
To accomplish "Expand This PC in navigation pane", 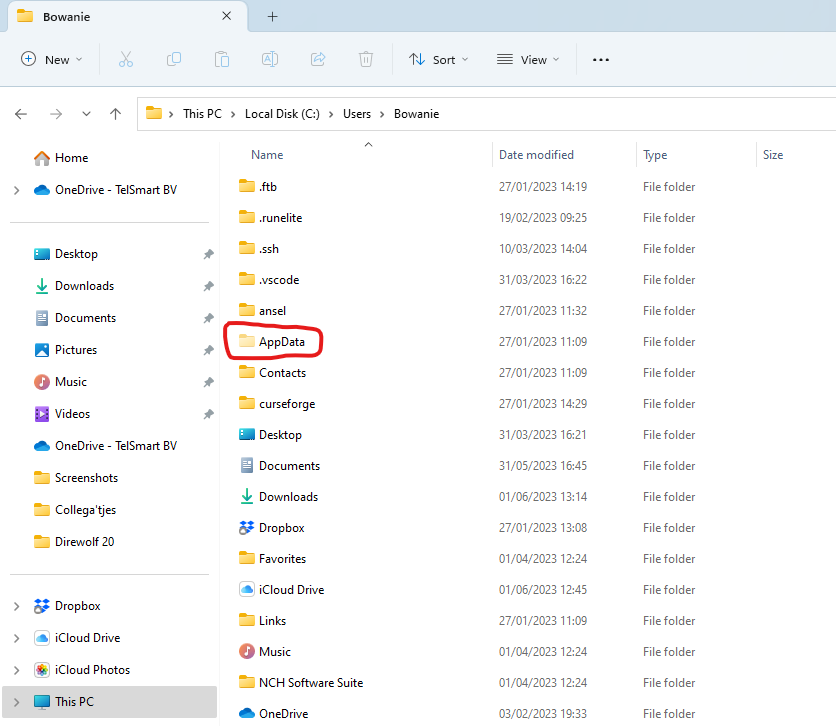I will coord(16,702).
